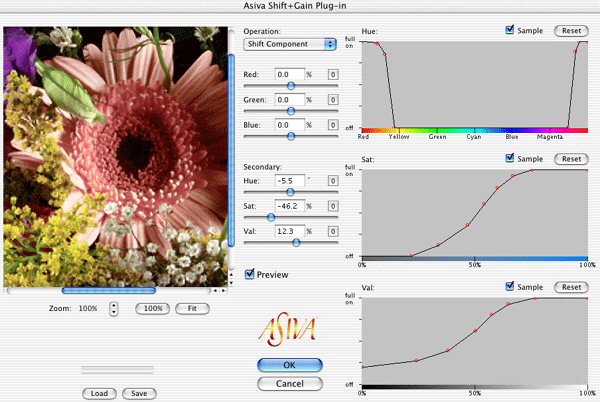Click the Asiva logo
The height and width of the screenshot is (402, 600).
(288, 326)
